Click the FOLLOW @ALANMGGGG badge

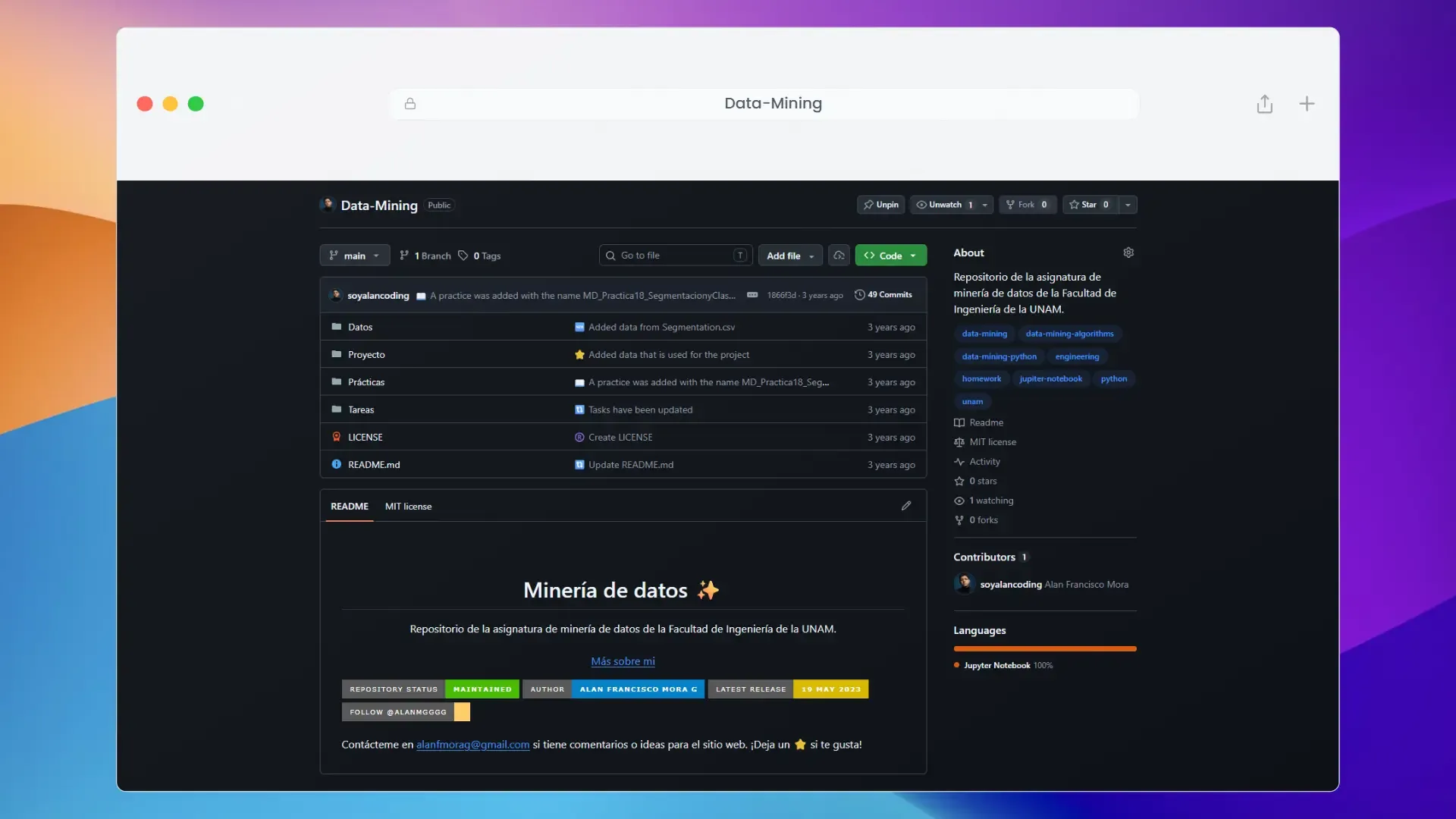coord(406,711)
